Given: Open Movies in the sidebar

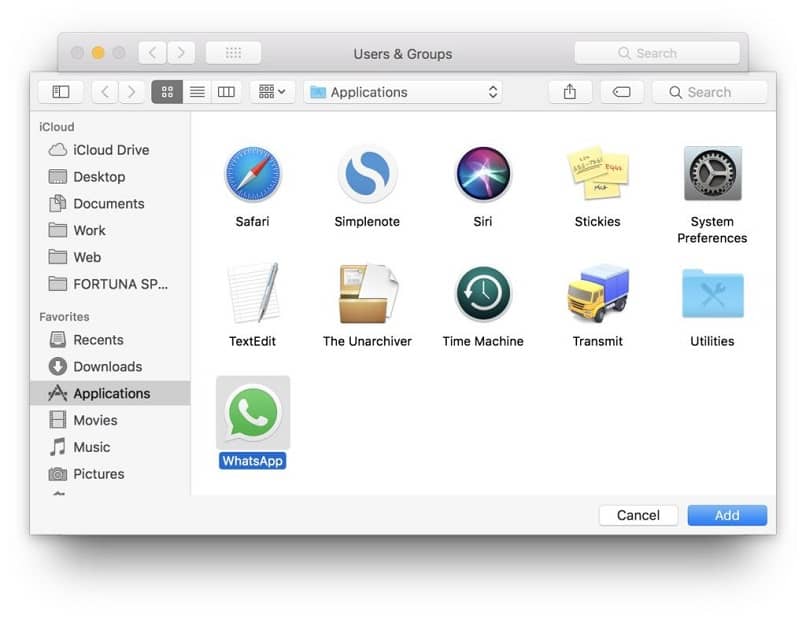Looking at the screenshot, I should (x=110, y=420).
